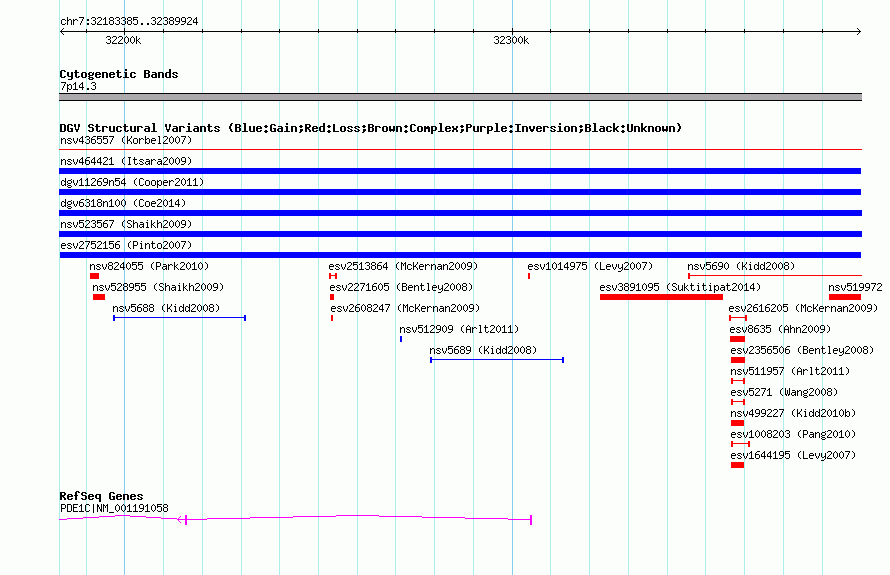This screenshot has width=890, height=575.
Task: Click the nsv499227 (Kidd2010b) label
Action: (x=793, y=413)
